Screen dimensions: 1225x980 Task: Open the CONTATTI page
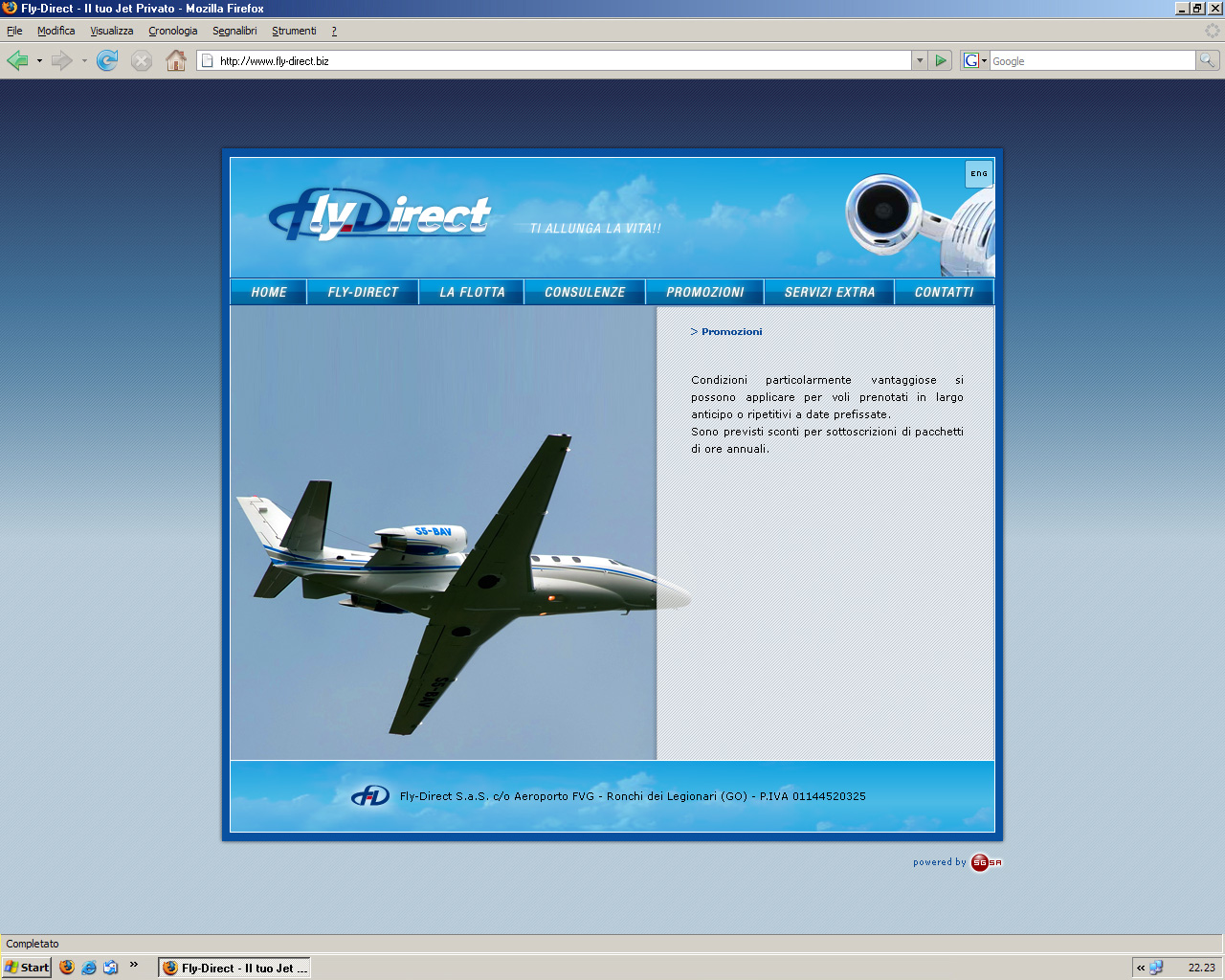click(x=944, y=292)
